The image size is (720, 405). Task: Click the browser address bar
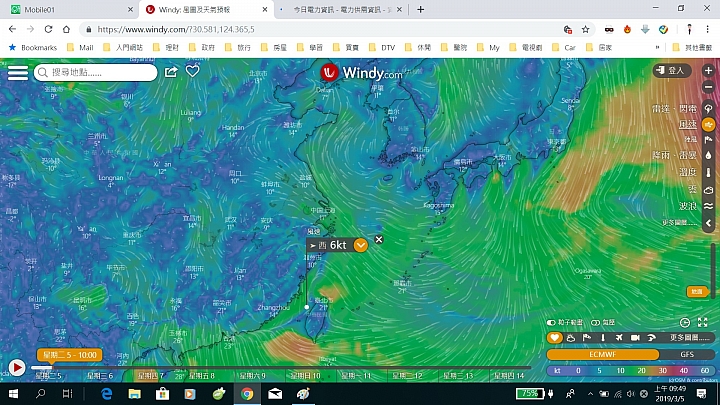click(x=321, y=29)
